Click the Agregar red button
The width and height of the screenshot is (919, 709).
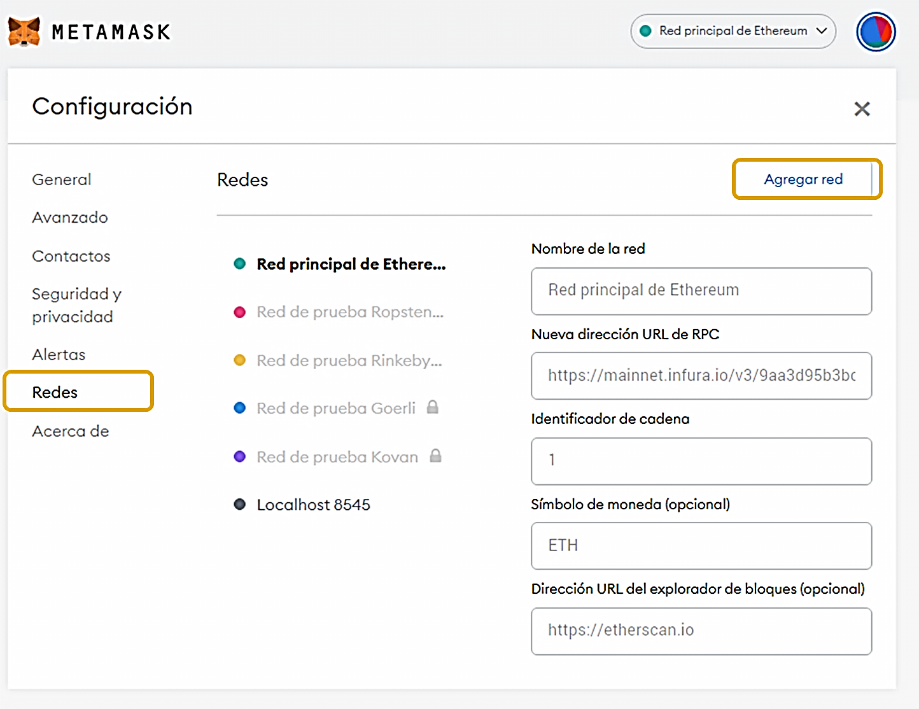[x=806, y=179]
